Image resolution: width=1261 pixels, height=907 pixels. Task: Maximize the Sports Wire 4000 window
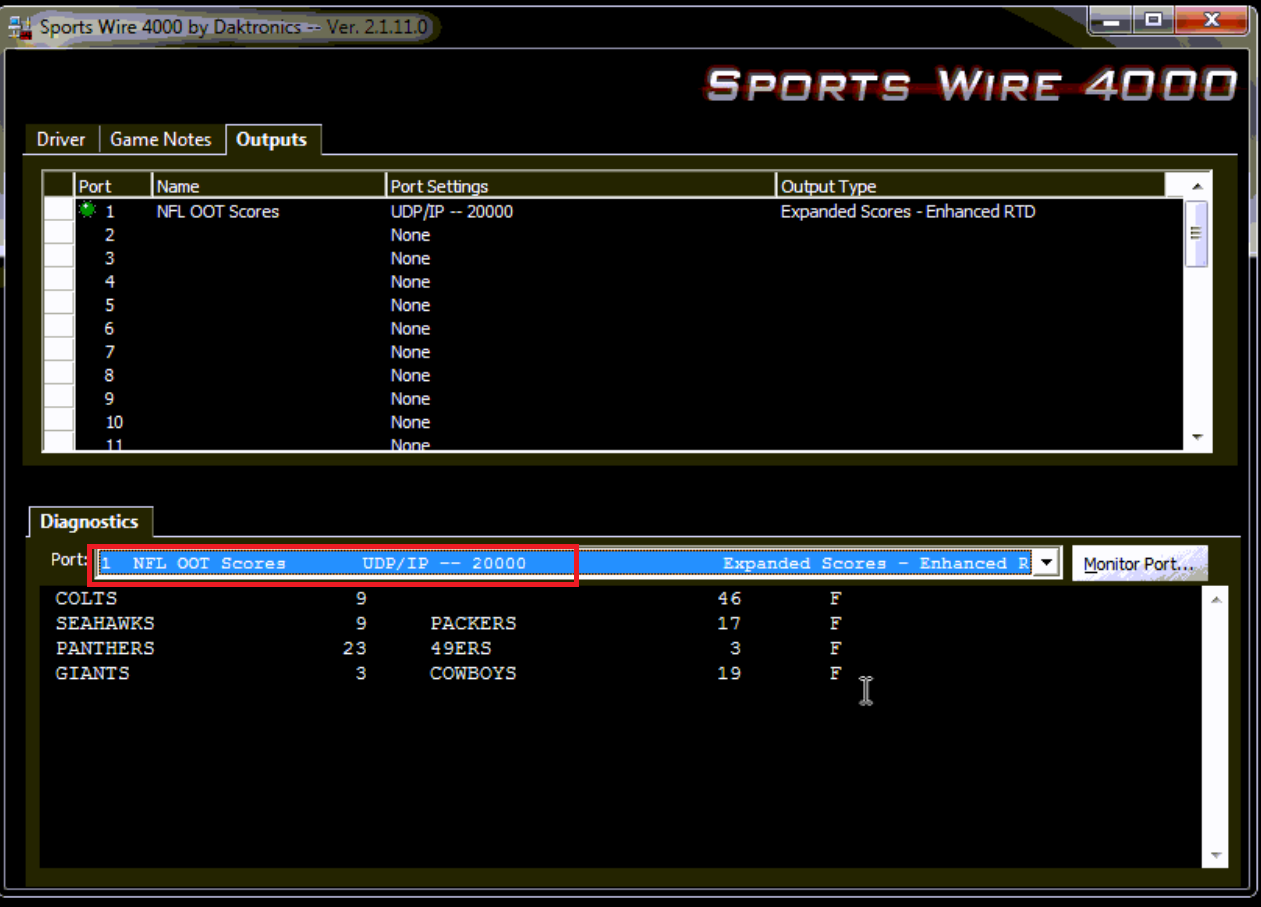[1153, 20]
